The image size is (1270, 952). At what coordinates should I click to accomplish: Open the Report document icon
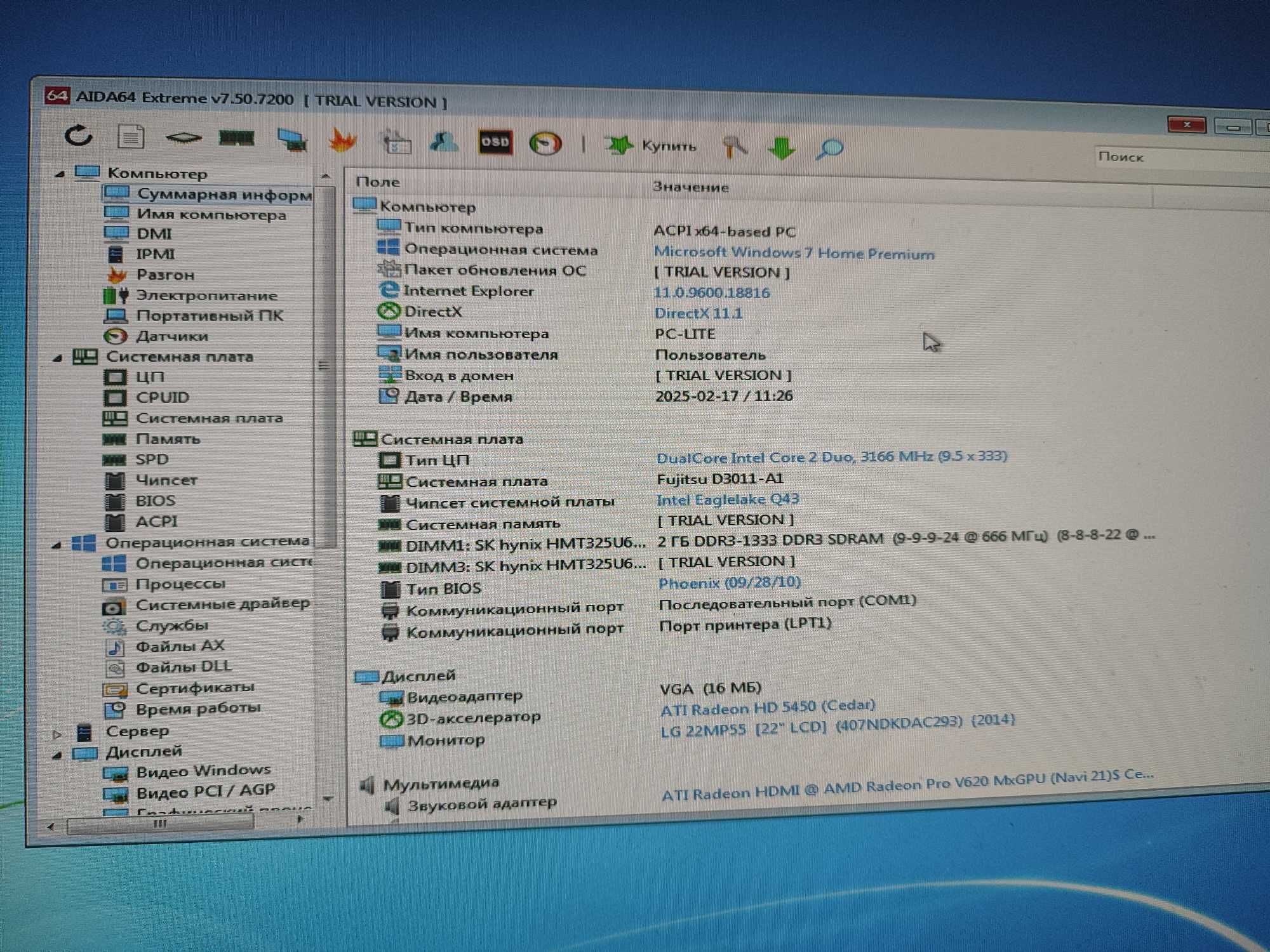coord(131,136)
